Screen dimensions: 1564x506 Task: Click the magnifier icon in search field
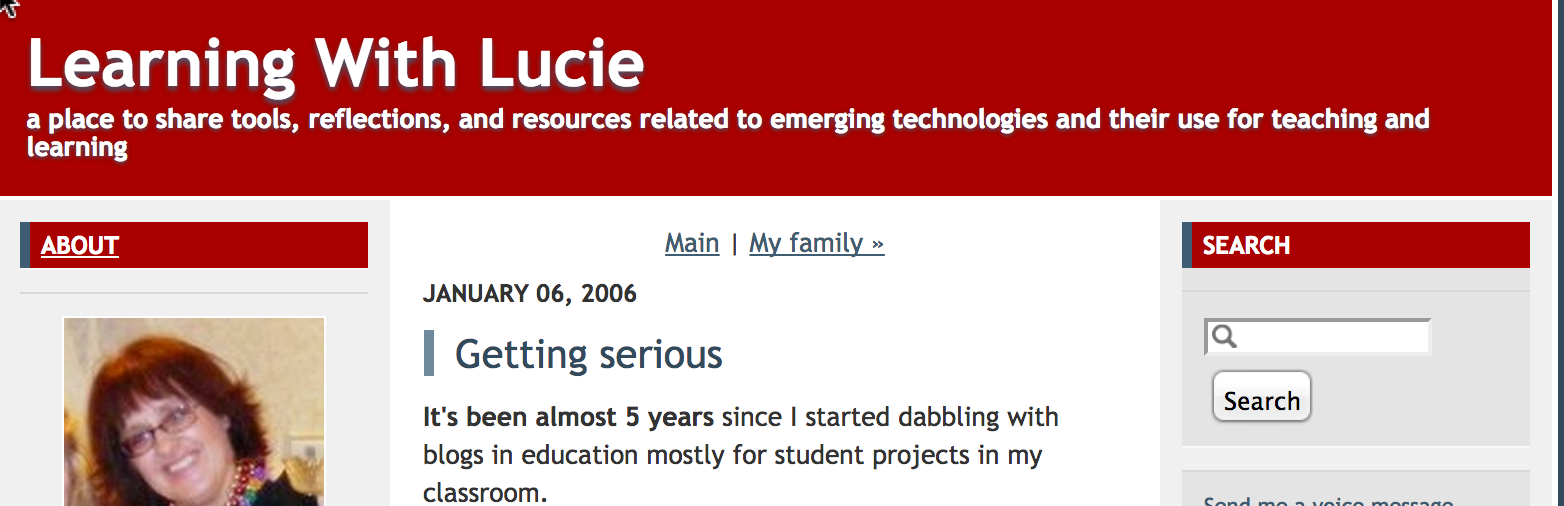pyautogui.click(x=1224, y=337)
